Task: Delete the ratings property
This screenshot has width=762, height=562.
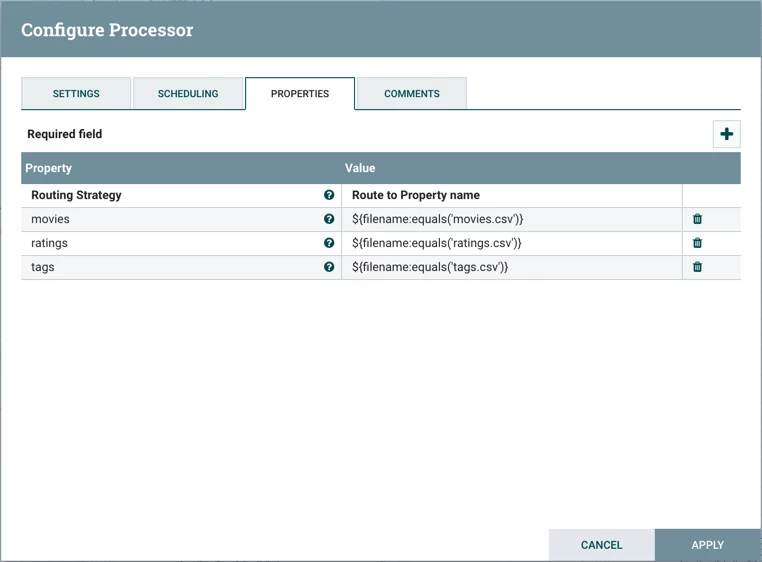Action: coord(697,243)
